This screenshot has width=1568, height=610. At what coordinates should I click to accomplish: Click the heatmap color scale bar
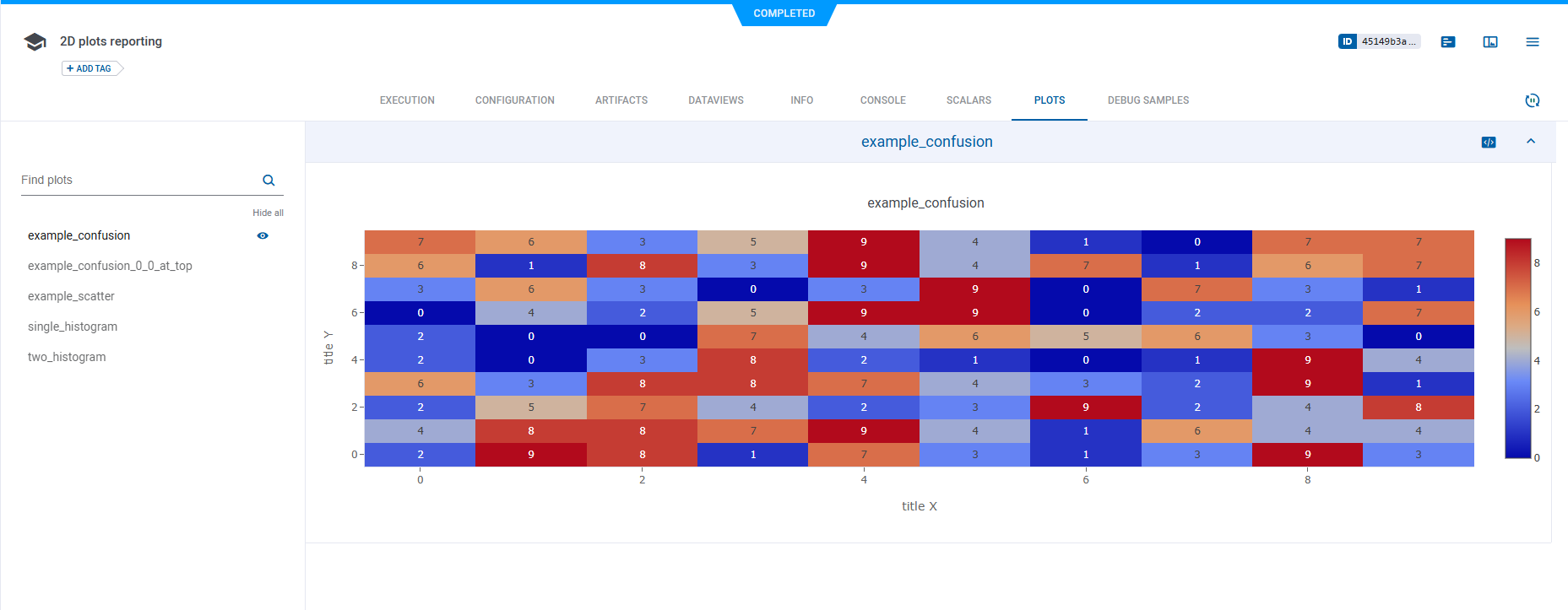tap(1517, 348)
